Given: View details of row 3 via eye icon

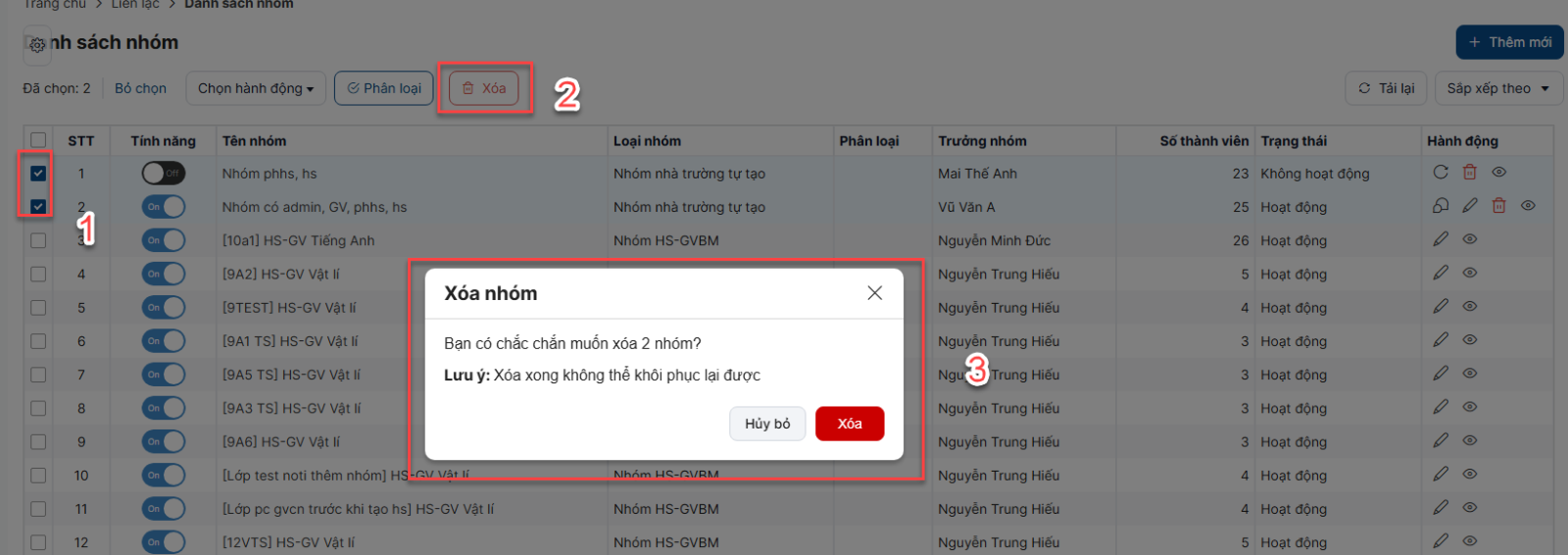Looking at the screenshot, I should pyautogui.click(x=1469, y=239).
